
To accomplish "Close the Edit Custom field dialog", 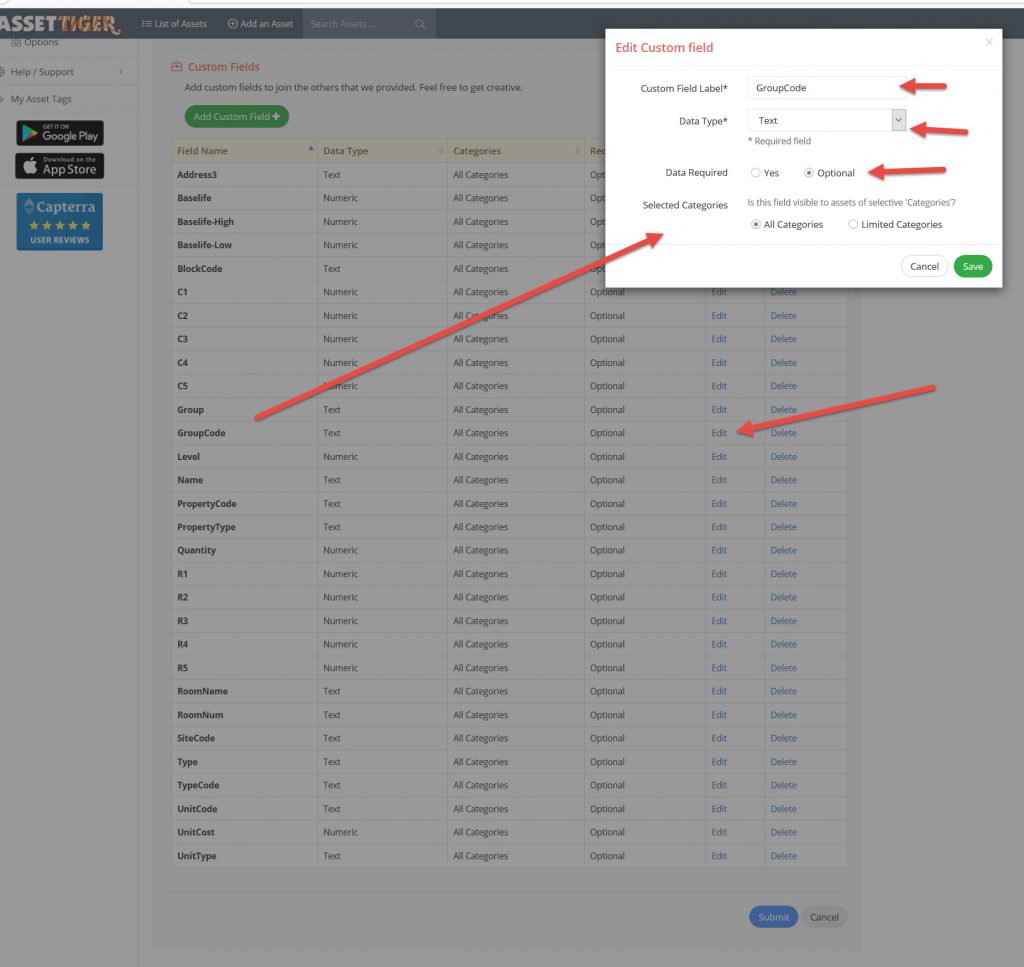I will tap(989, 42).
